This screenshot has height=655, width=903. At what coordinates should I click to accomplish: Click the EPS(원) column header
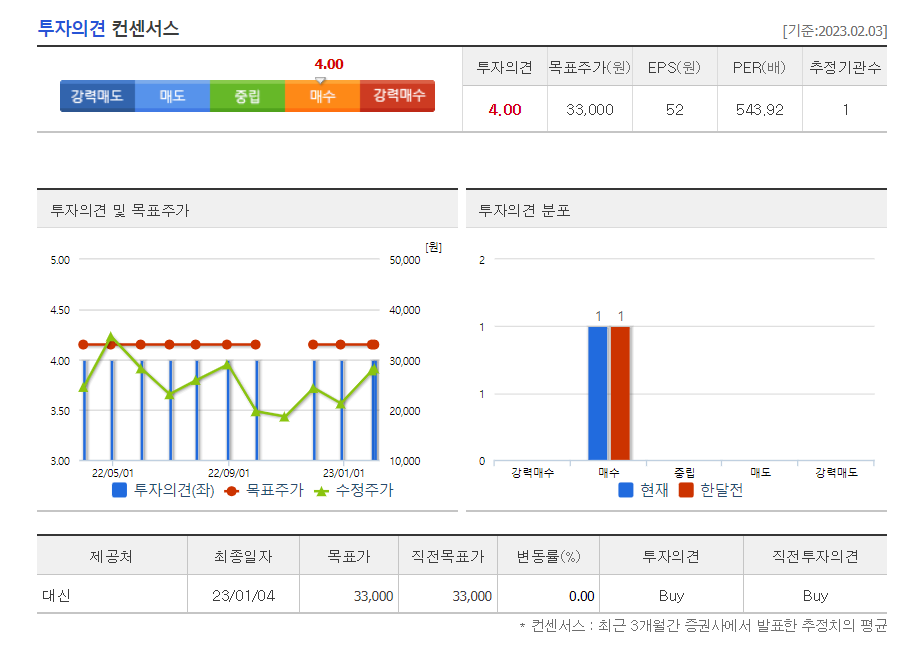674,67
